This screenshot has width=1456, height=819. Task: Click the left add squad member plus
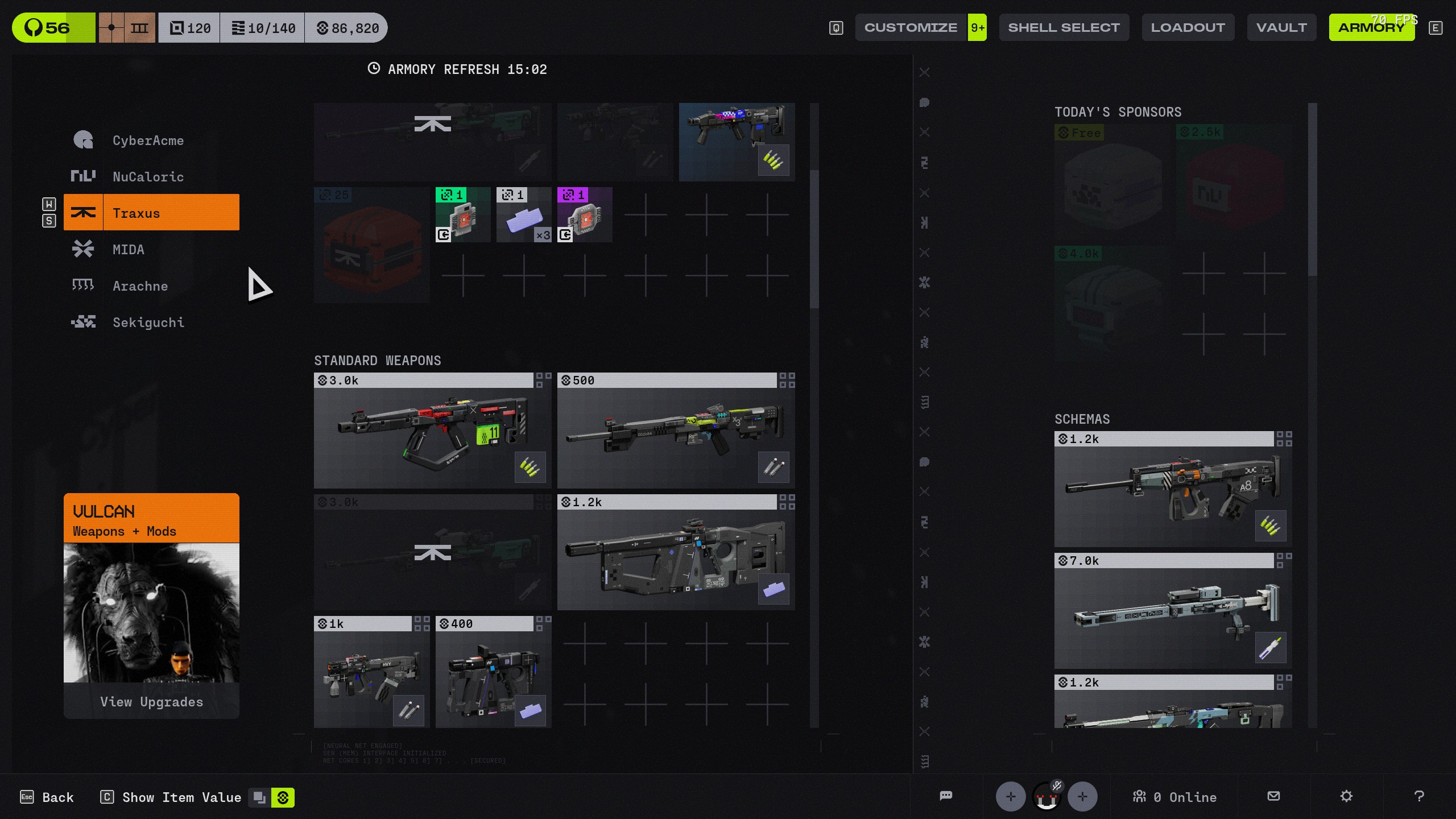1010,796
